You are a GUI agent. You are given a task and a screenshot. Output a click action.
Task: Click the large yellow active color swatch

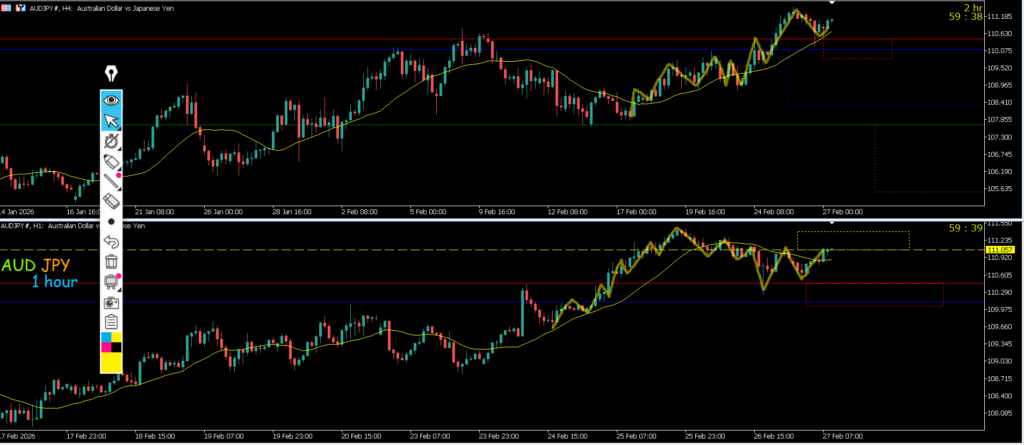[111, 362]
